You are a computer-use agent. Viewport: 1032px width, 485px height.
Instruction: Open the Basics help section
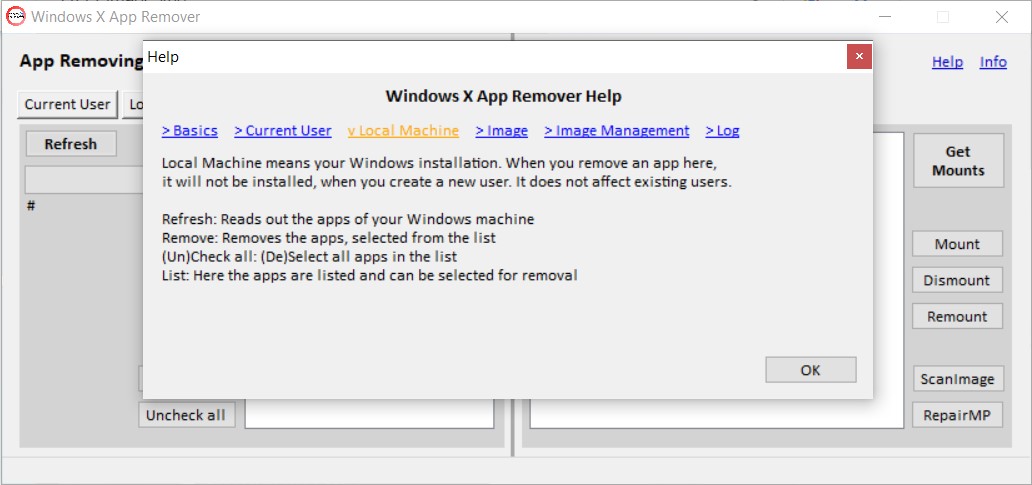pos(190,131)
